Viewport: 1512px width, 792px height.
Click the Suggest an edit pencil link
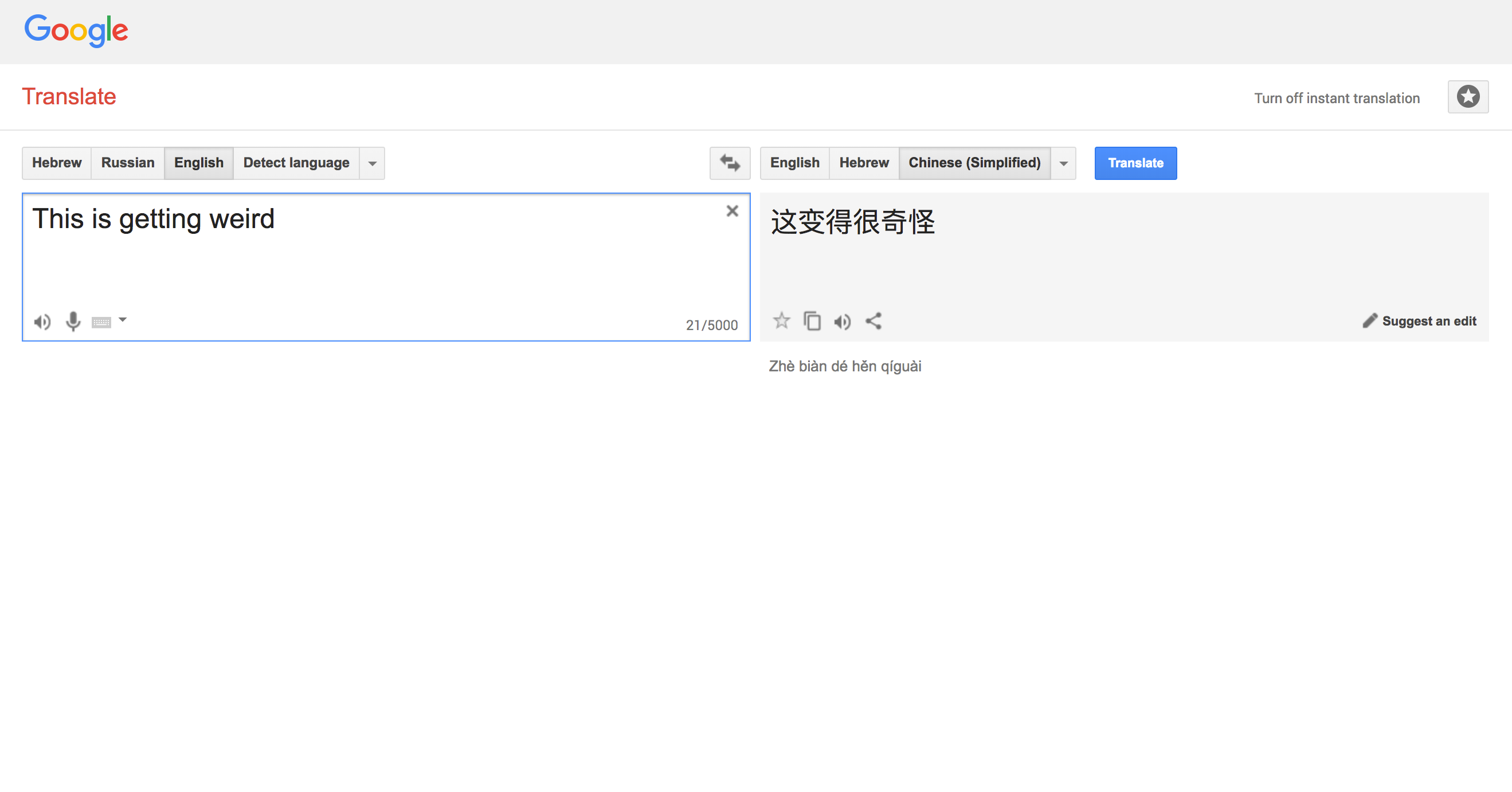(x=1419, y=321)
